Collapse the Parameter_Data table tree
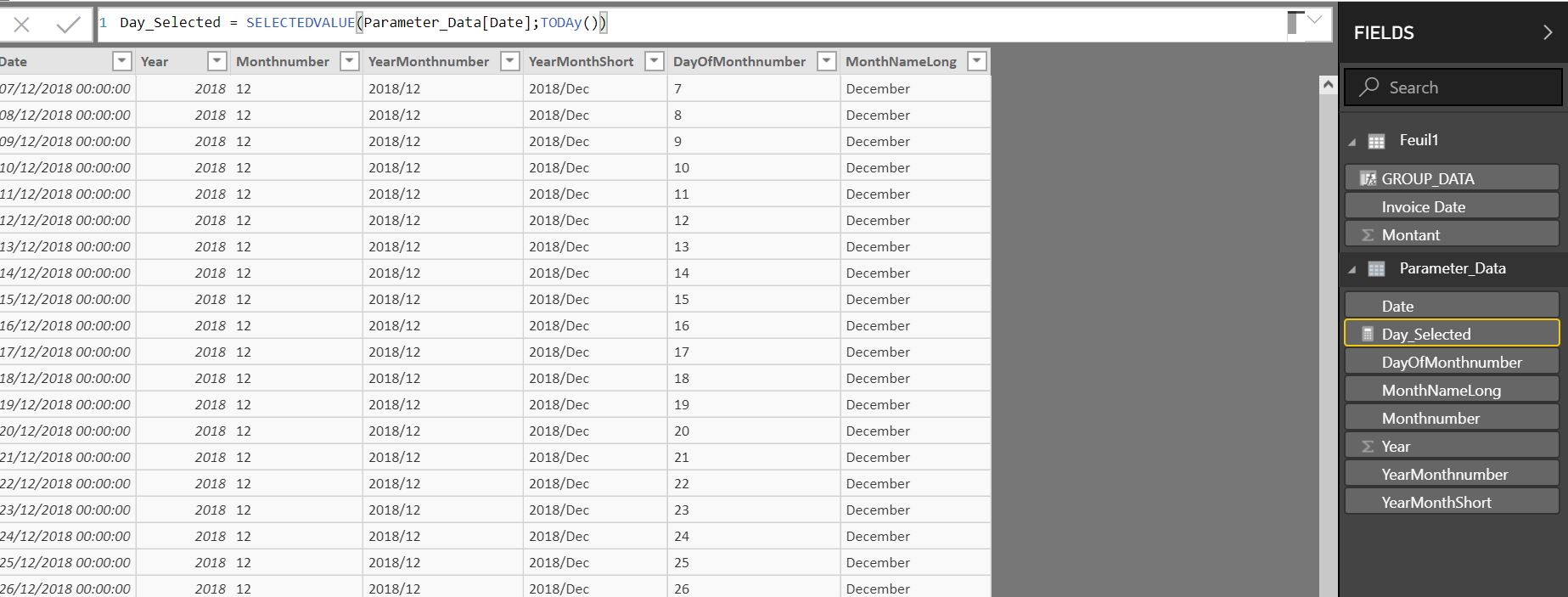 [x=1352, y=269]
